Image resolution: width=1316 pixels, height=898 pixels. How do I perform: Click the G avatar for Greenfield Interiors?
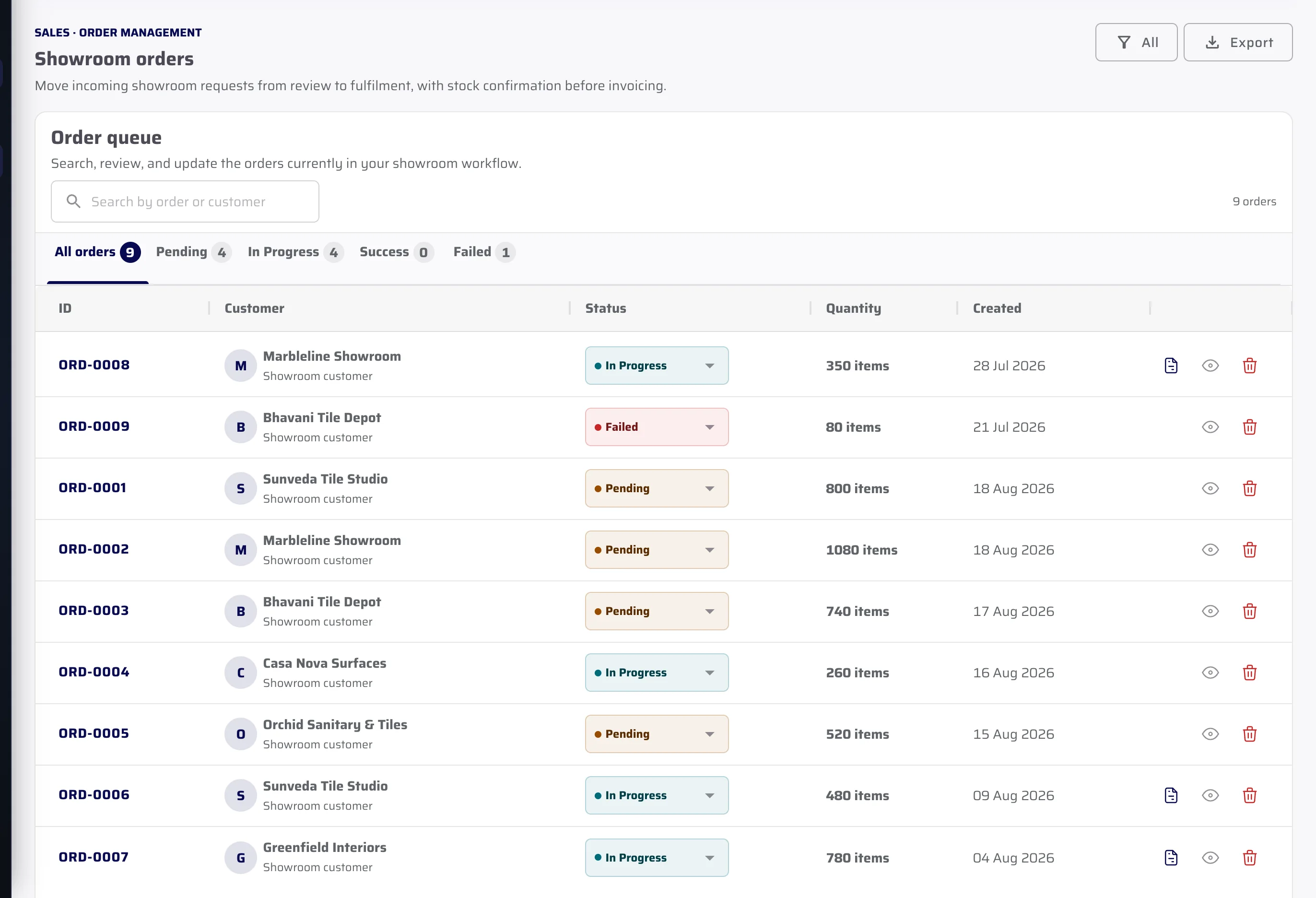(x=241, y=858)
